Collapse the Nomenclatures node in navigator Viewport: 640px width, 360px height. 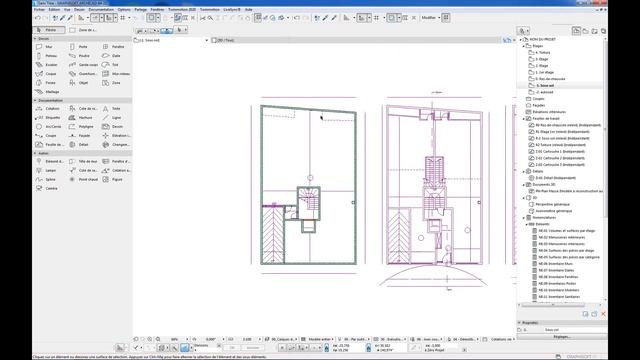click(524, 218)
